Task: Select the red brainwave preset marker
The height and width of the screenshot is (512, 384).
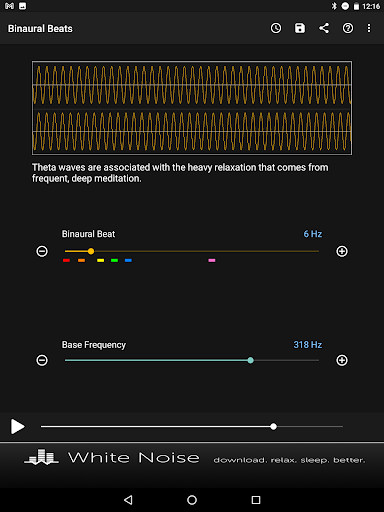Action: pos(66,260)
